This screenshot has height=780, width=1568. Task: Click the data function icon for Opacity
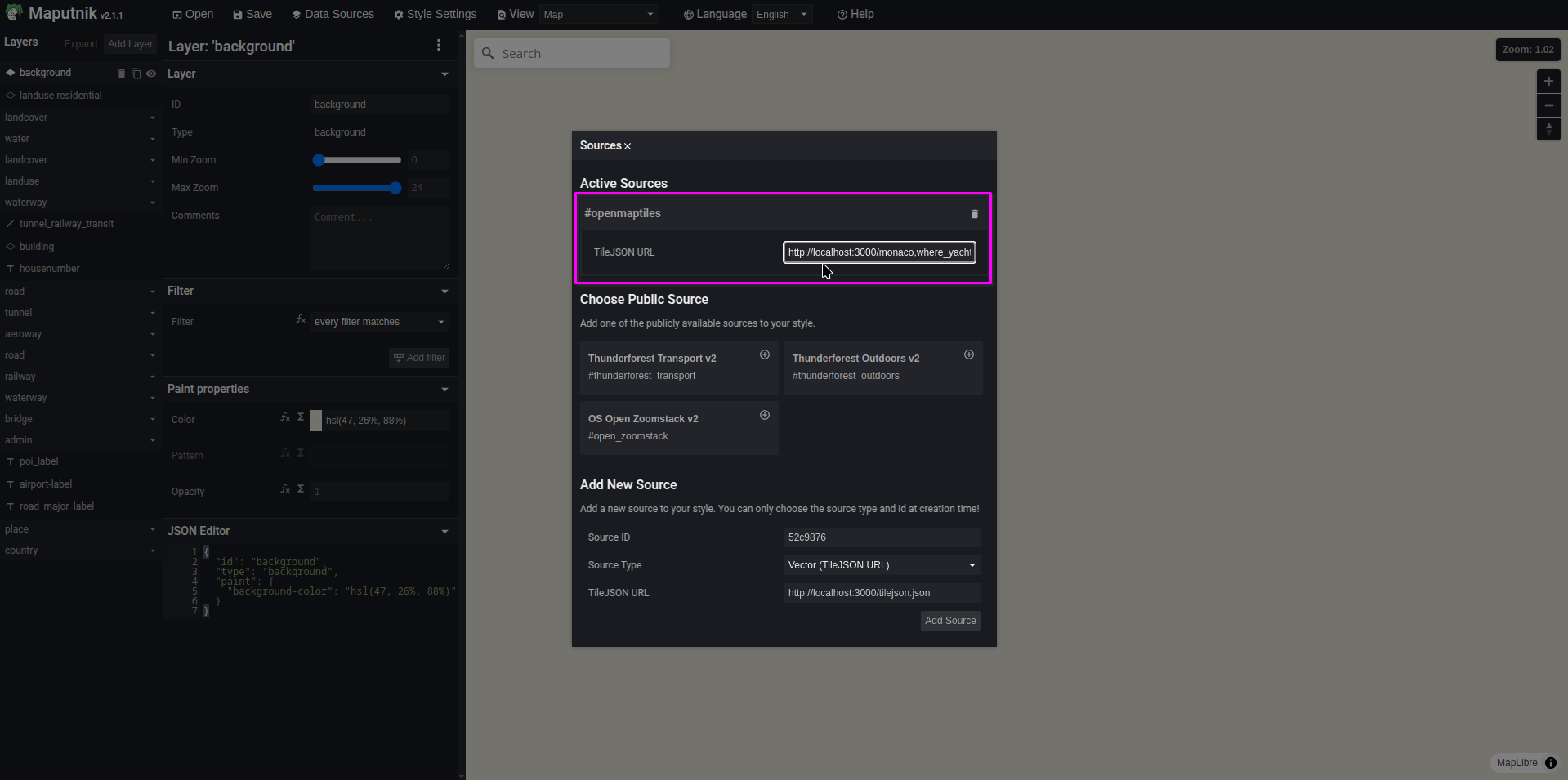pos(301,489)
